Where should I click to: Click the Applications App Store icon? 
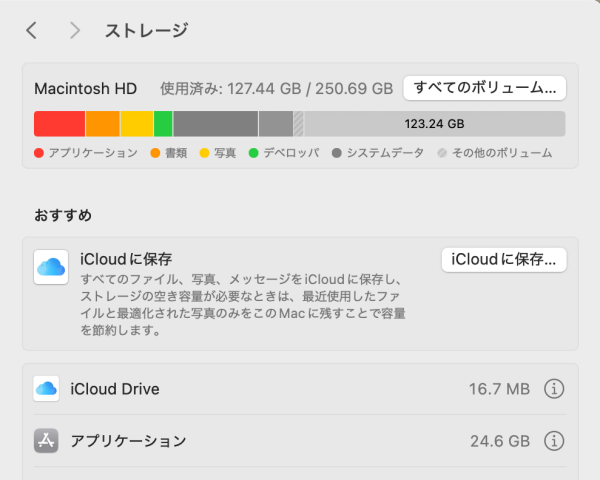pyautogui.click(x=46, y=441)
